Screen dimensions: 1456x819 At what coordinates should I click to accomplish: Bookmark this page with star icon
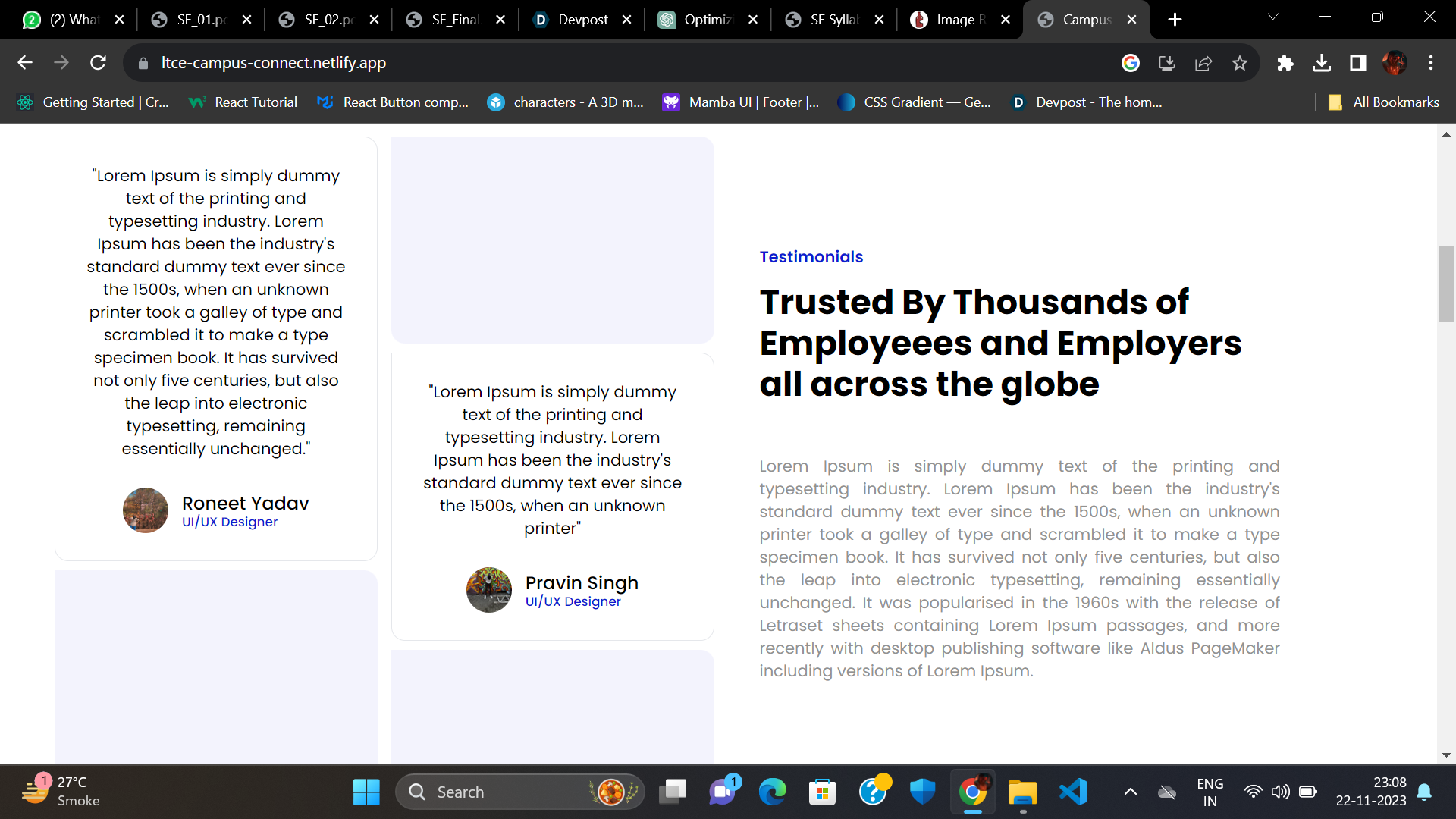coord(1240,63)
